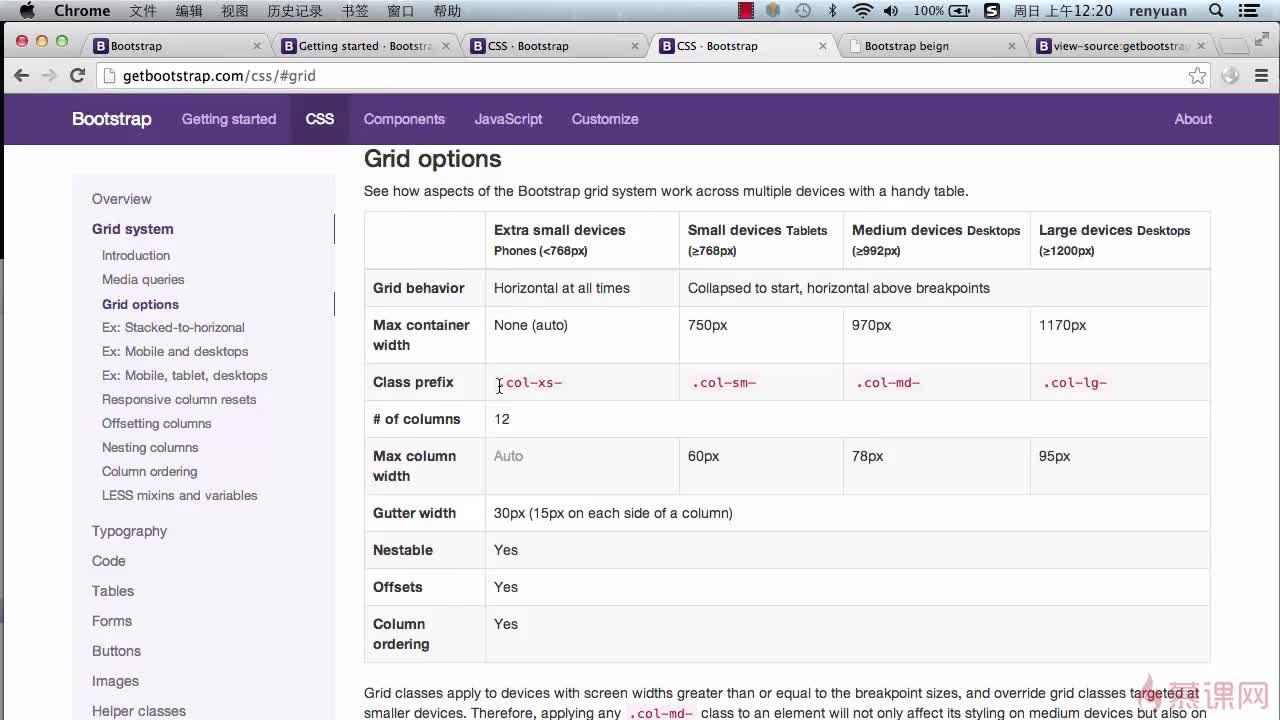Open Components in the navbar

(x=404, y=119)
